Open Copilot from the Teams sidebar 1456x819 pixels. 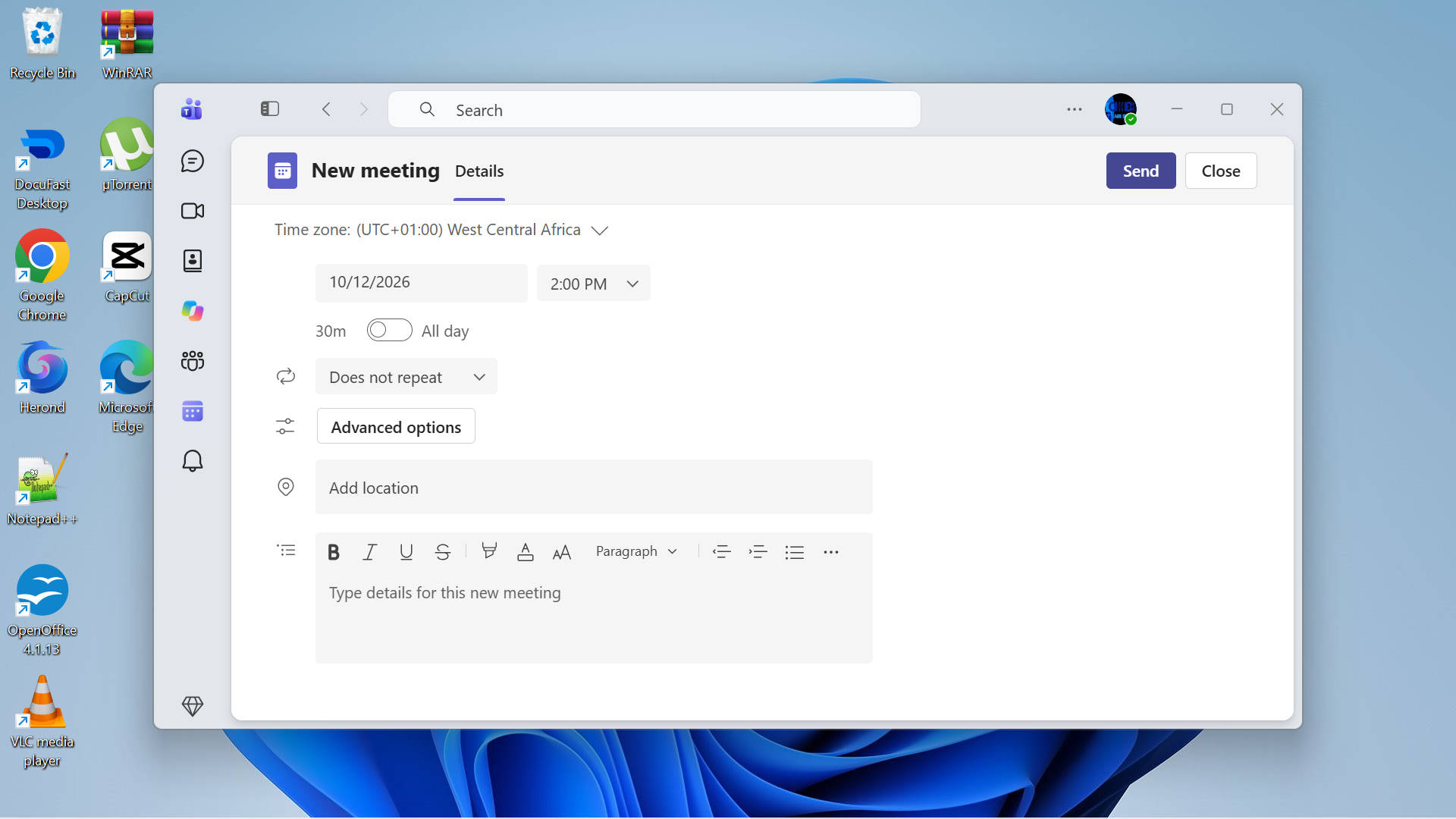click(193, 311)
